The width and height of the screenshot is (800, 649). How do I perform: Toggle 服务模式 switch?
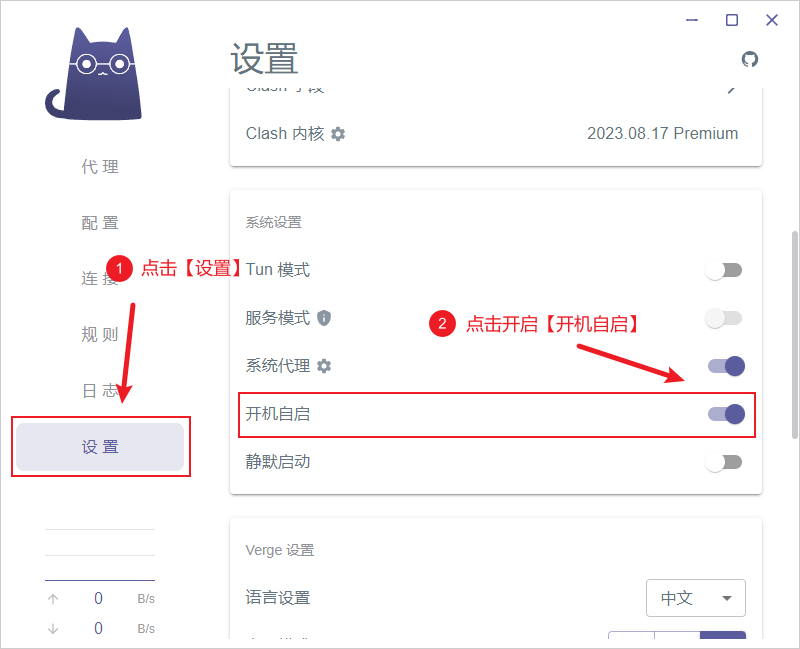point(724,318)
